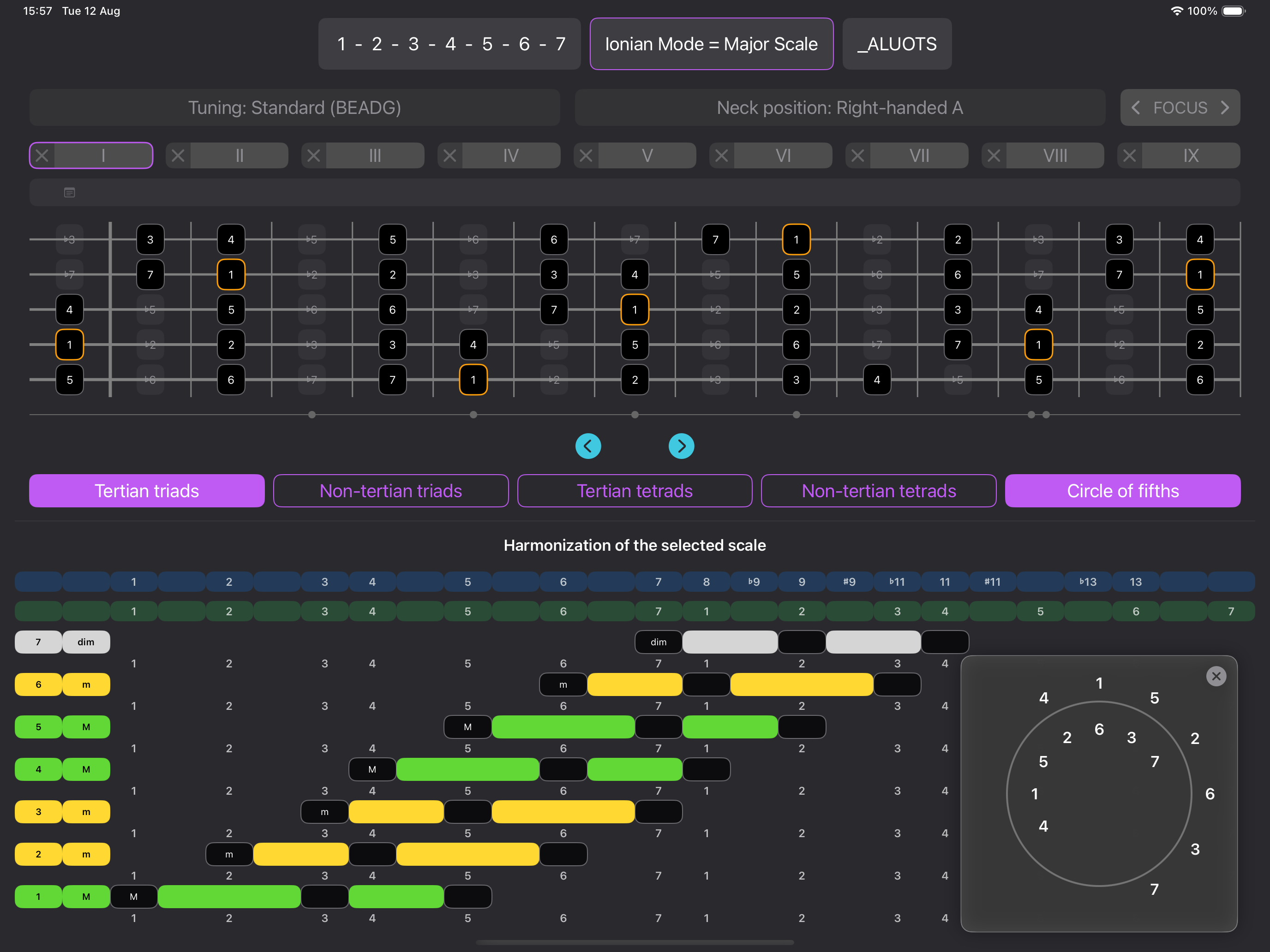Open the scale formula 1-2-3-4-5-6-7 picker
Viewport: 1270px width, 952px height.
[449, 44]
